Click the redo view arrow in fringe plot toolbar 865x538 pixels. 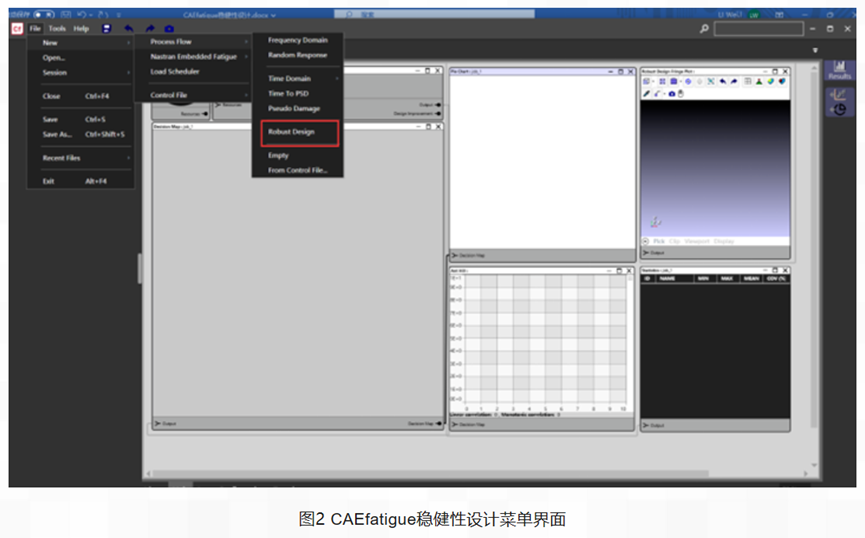734,81
